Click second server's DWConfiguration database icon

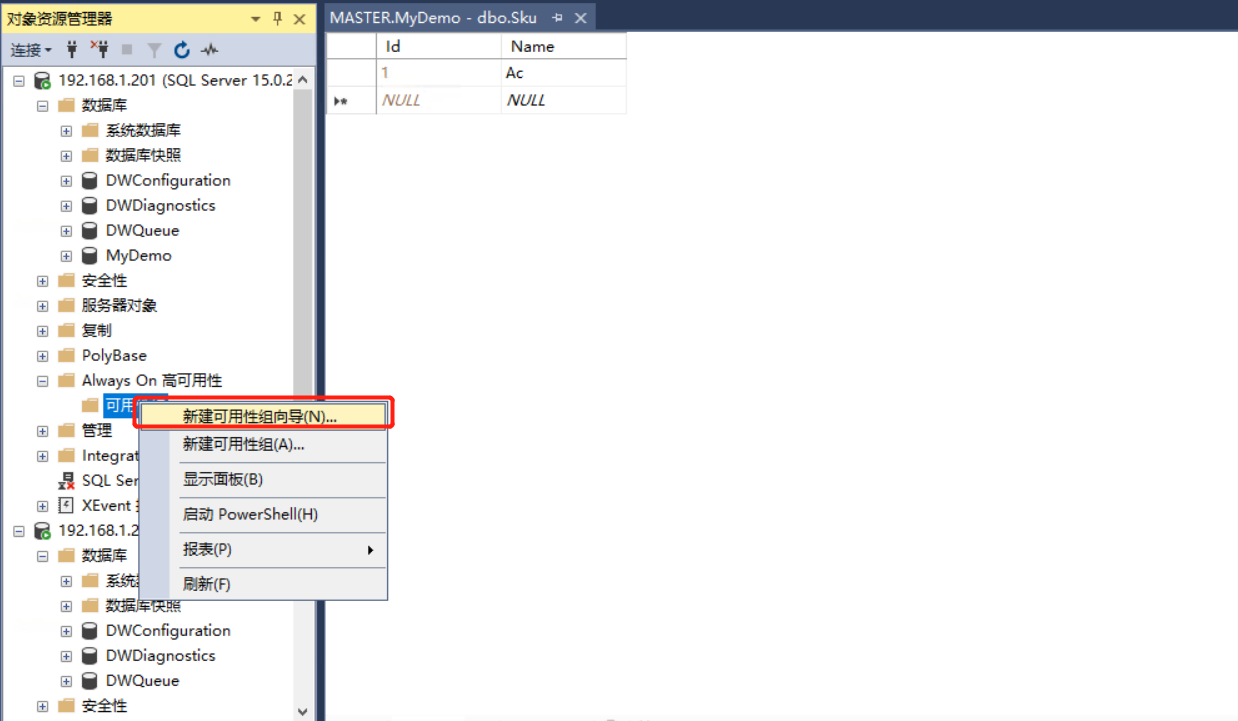[x=90, y=630]
